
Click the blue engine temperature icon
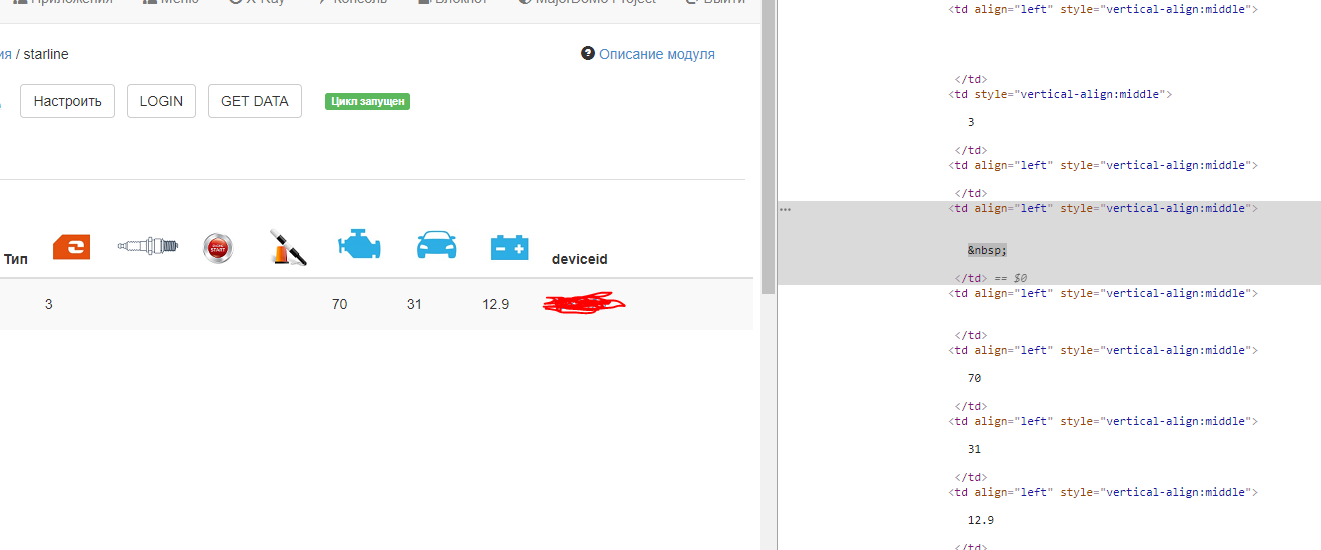[359, 245]
